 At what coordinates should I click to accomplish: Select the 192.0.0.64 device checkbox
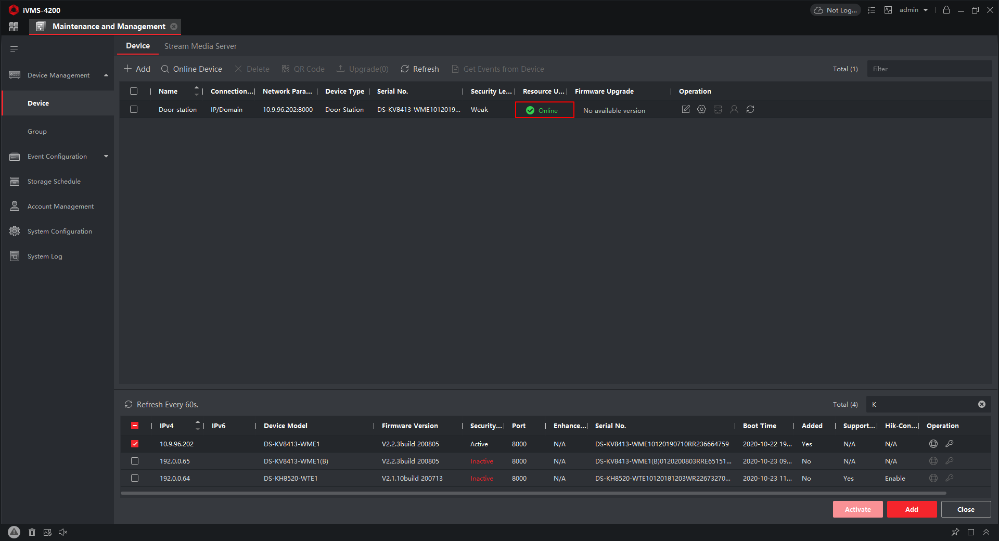pyautogui.click(x=134, y=479)
